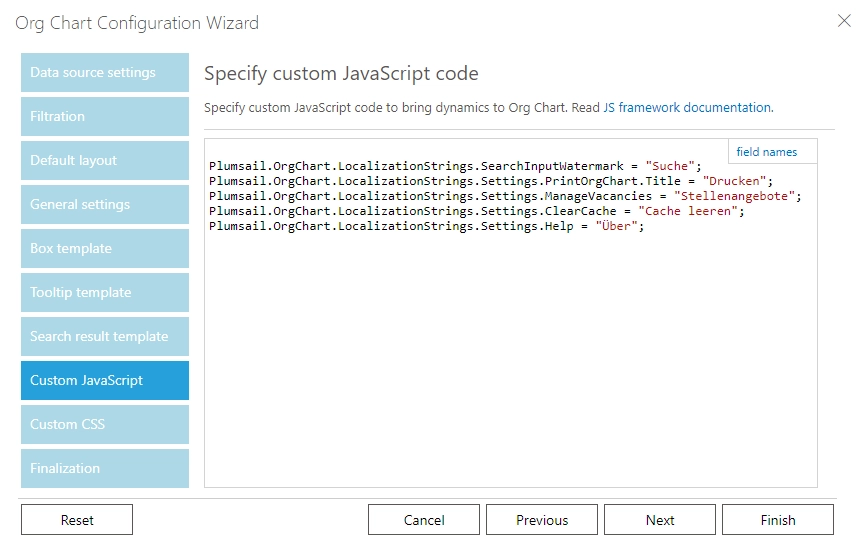Click the ManageVacancies "Stellenangebote" code line

click(x=505, y=196)
